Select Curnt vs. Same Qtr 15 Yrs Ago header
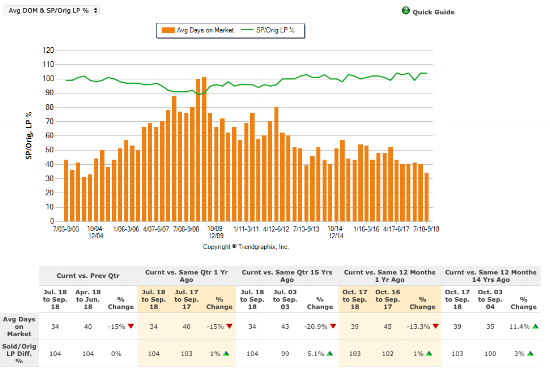The width and height of the screenshot is (550, 368). [x=287, y=276]
